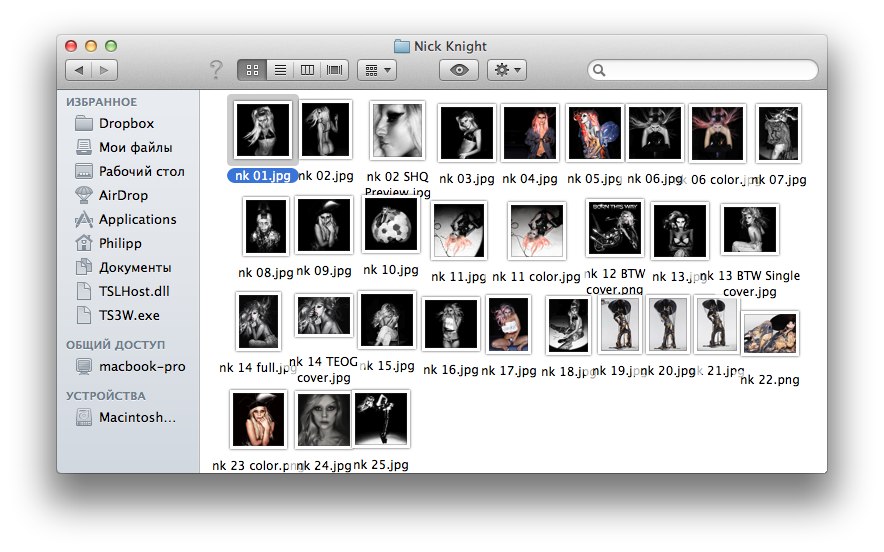This screenshot has width=884, height=552.
Task: Select the nk 17.jpg thumbnail
Action: coord(509,324)
